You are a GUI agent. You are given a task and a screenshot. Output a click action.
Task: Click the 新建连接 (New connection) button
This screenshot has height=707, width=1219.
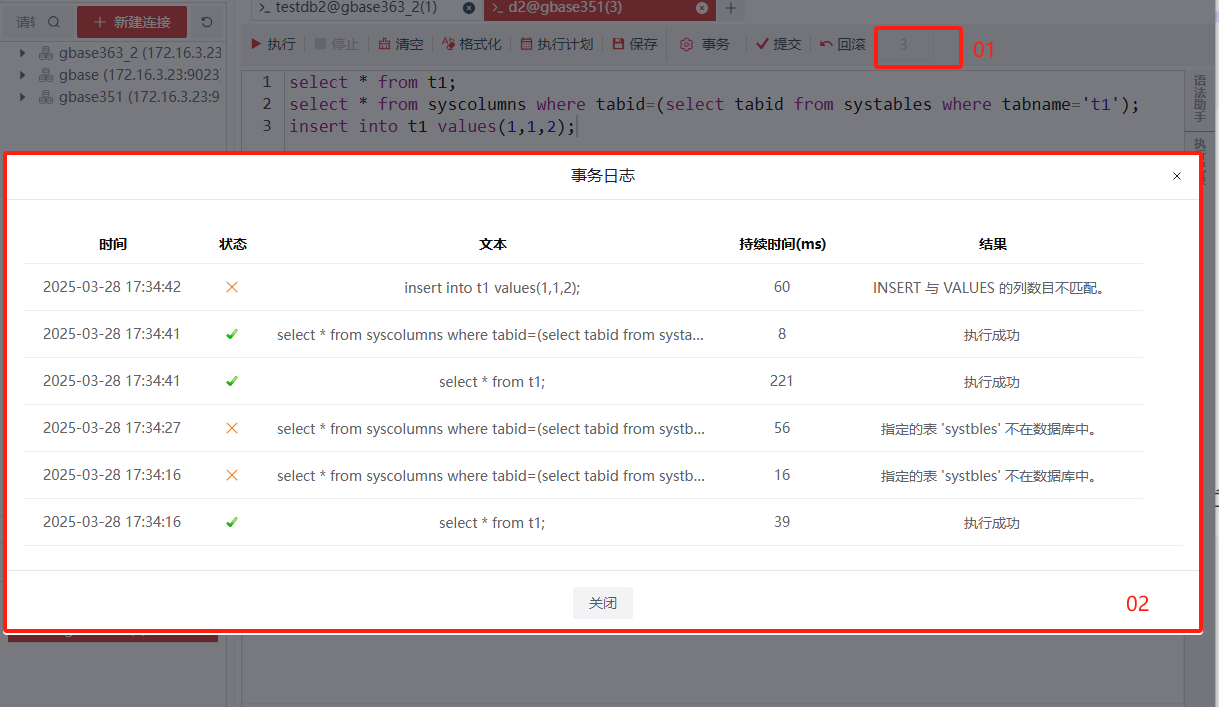tap(132, 22)
